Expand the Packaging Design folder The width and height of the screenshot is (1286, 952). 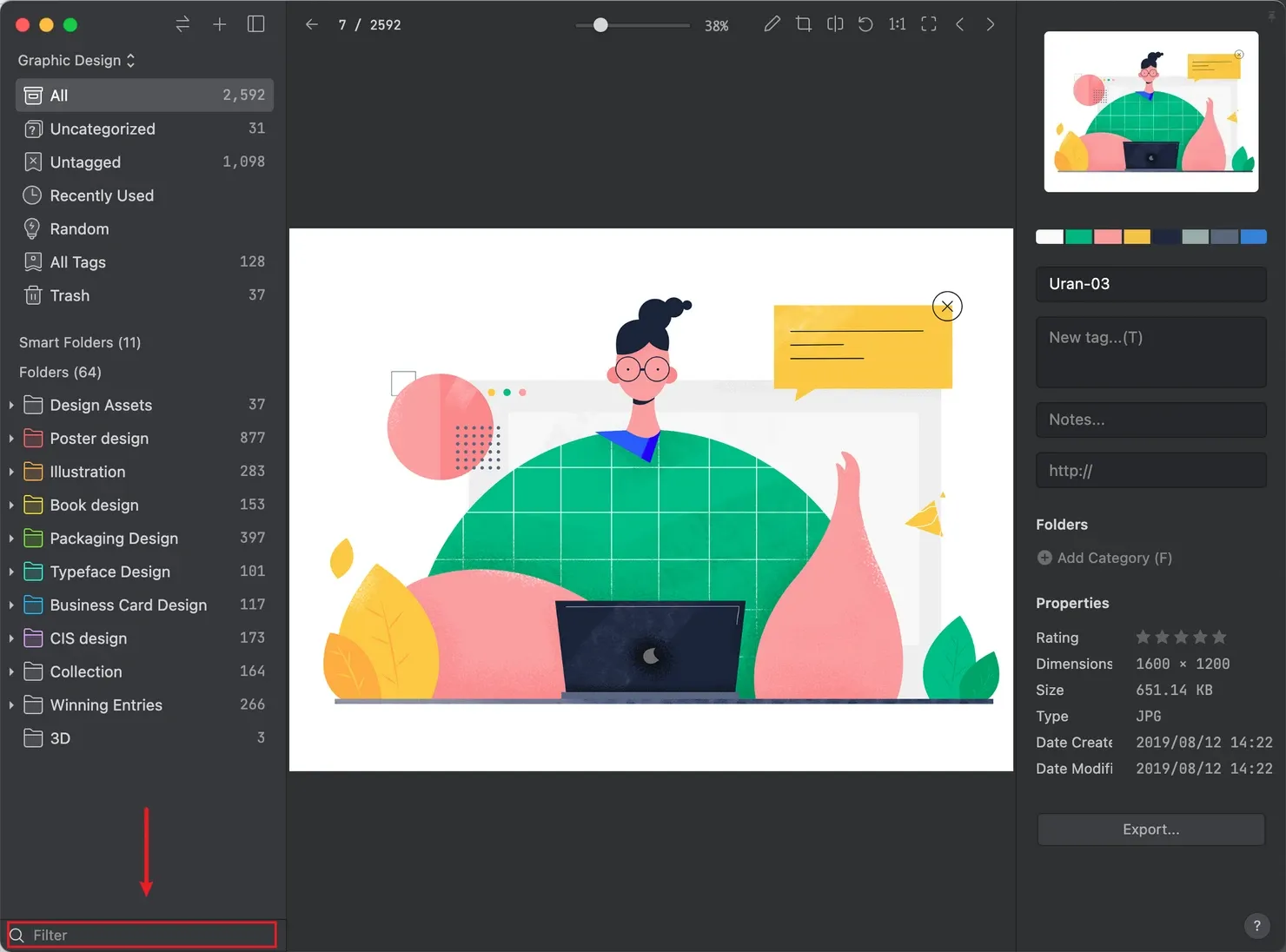(x=10, y=539)
